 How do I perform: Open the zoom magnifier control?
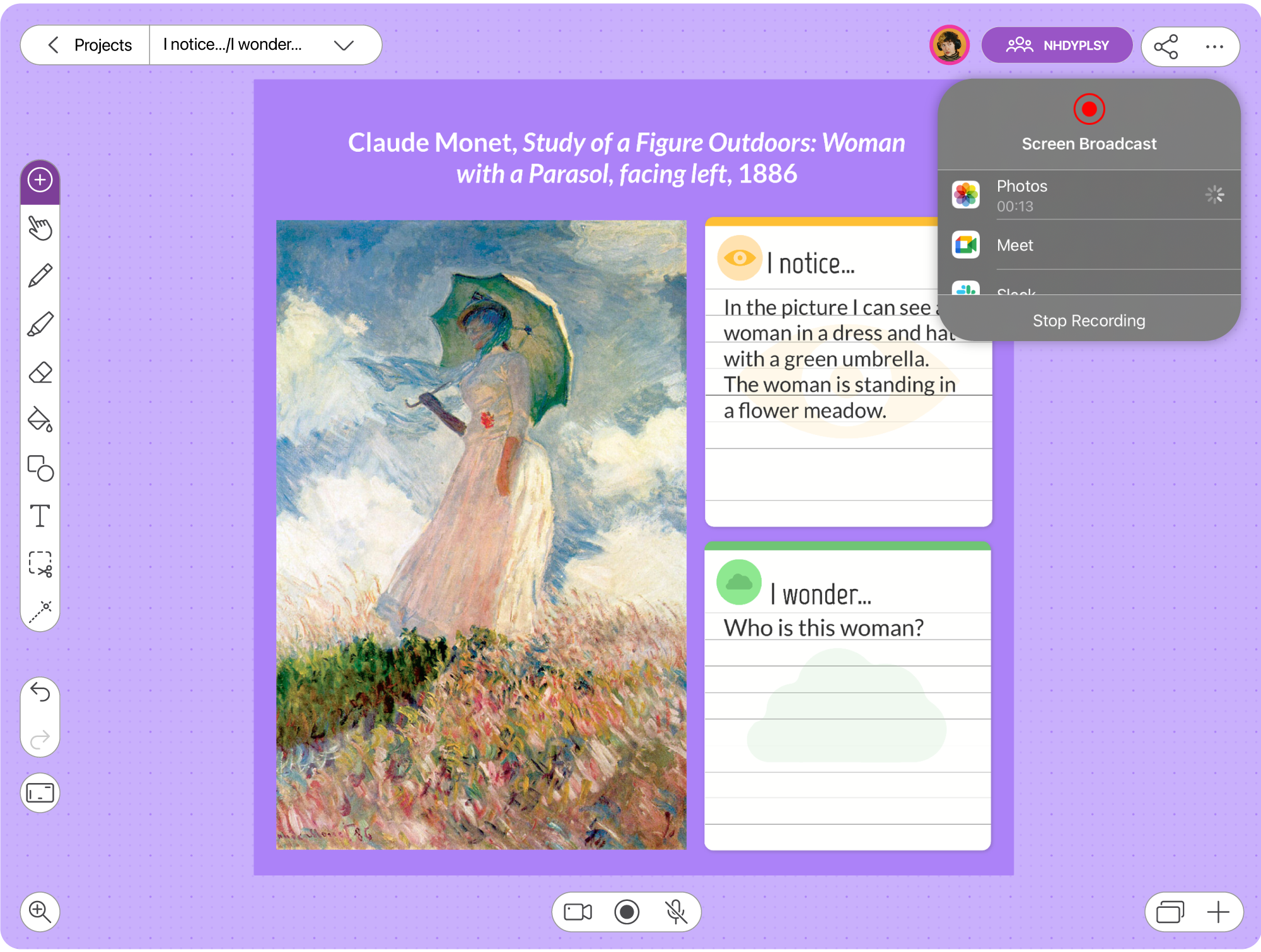pyautogui.click(x=40, y=912)
